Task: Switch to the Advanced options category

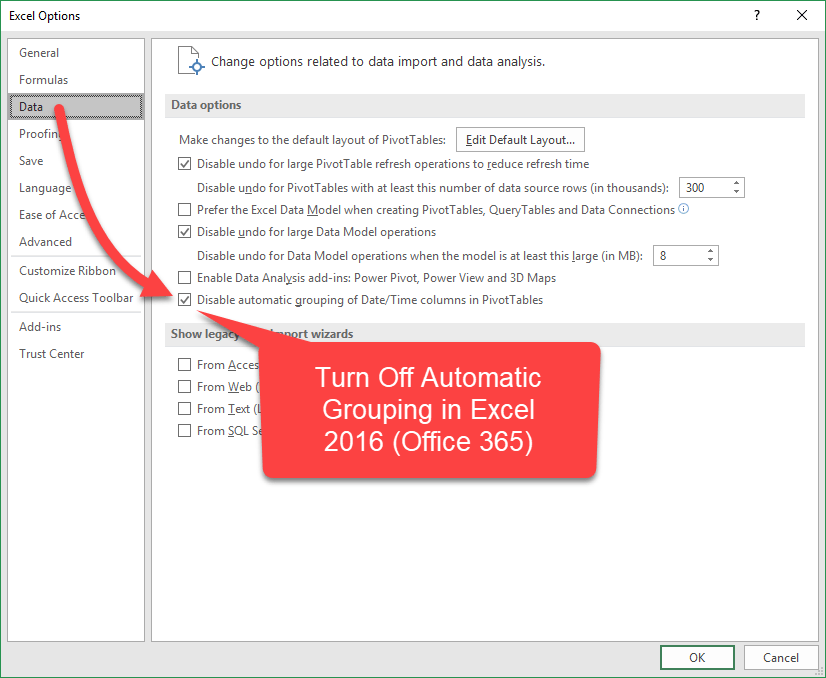Action: (45, 242)
